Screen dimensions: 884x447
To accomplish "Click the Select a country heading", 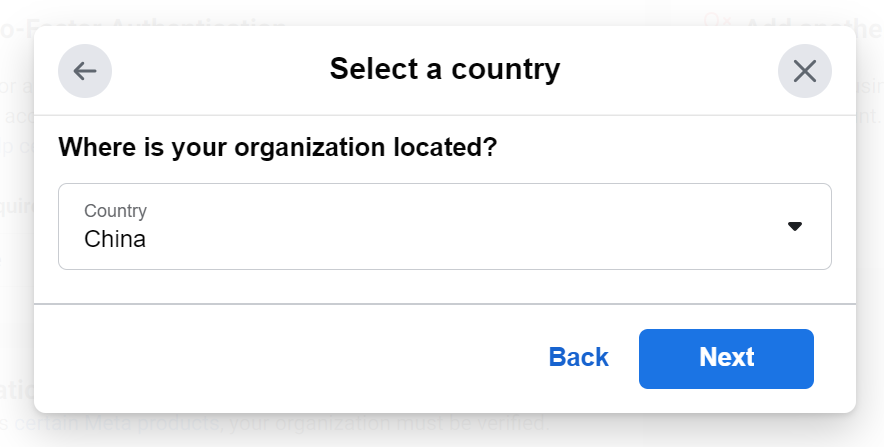I will click(445, 69).
